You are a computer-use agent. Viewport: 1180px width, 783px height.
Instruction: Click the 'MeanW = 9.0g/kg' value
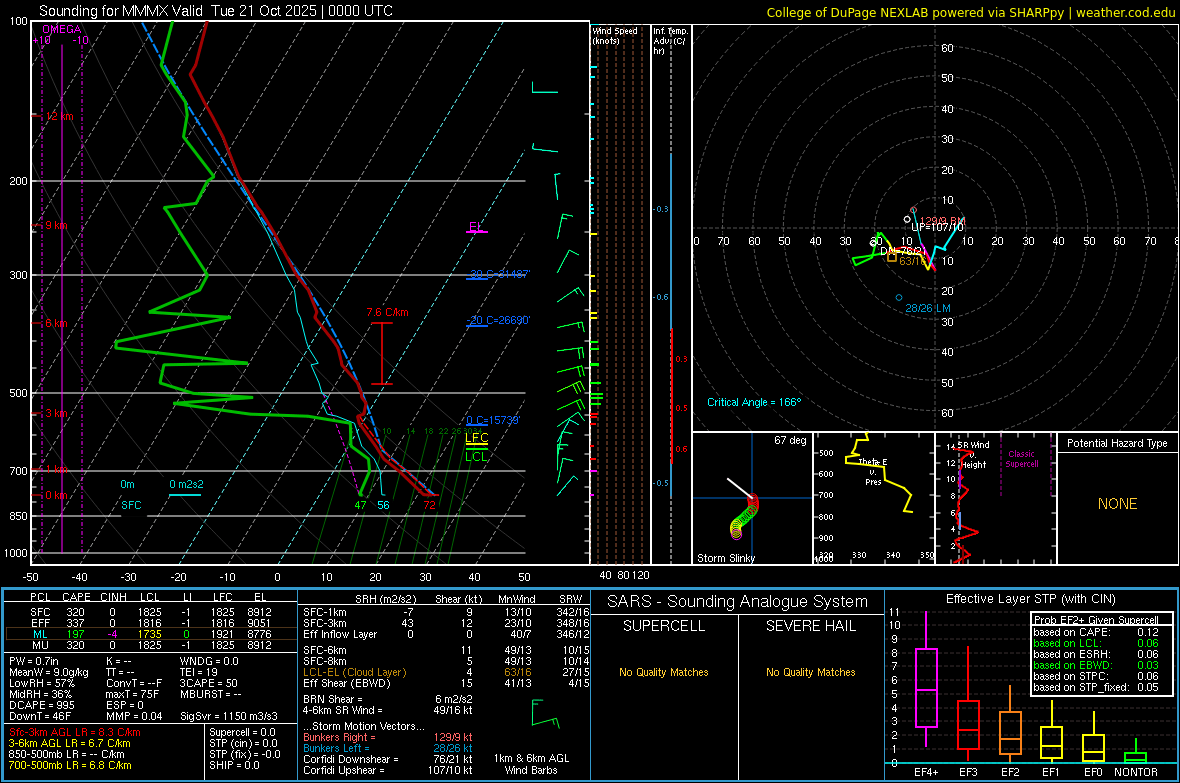[49, 672]
